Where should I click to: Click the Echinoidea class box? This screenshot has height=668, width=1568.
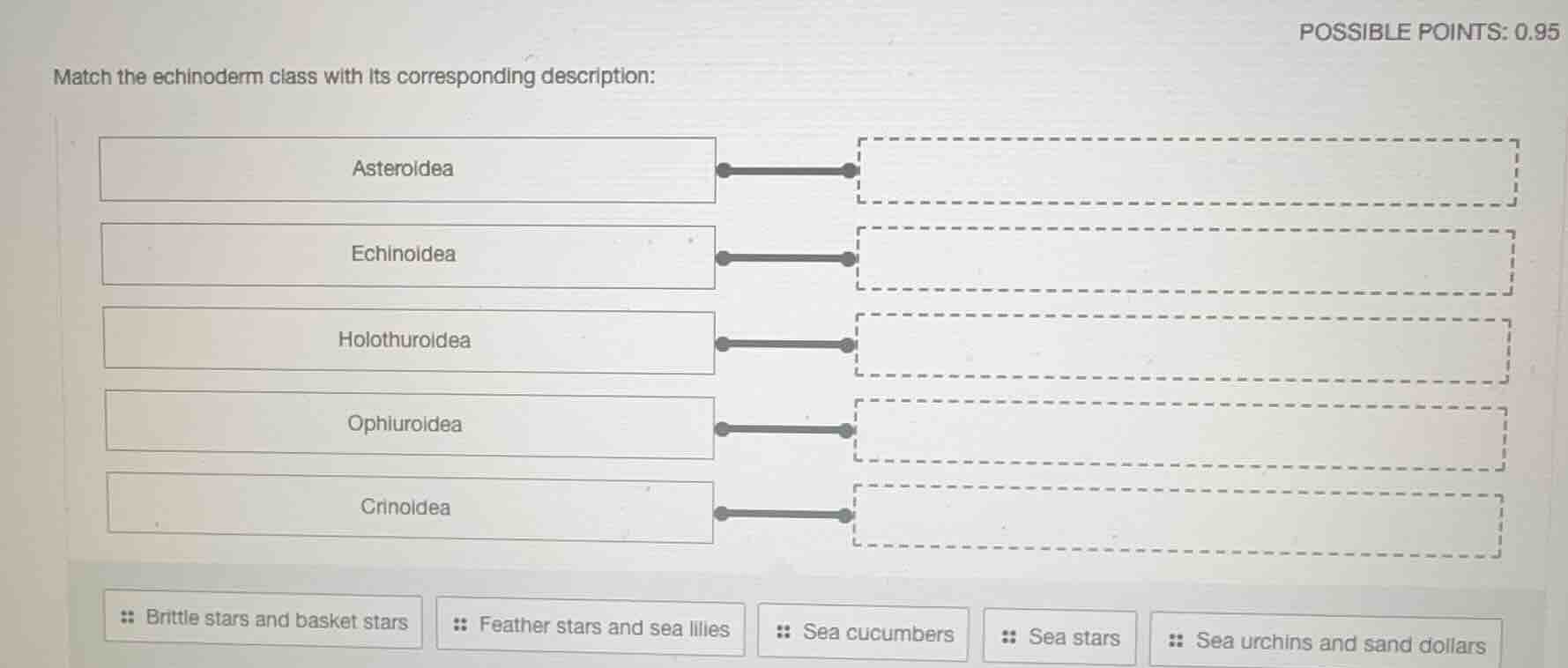coord(408,256)
